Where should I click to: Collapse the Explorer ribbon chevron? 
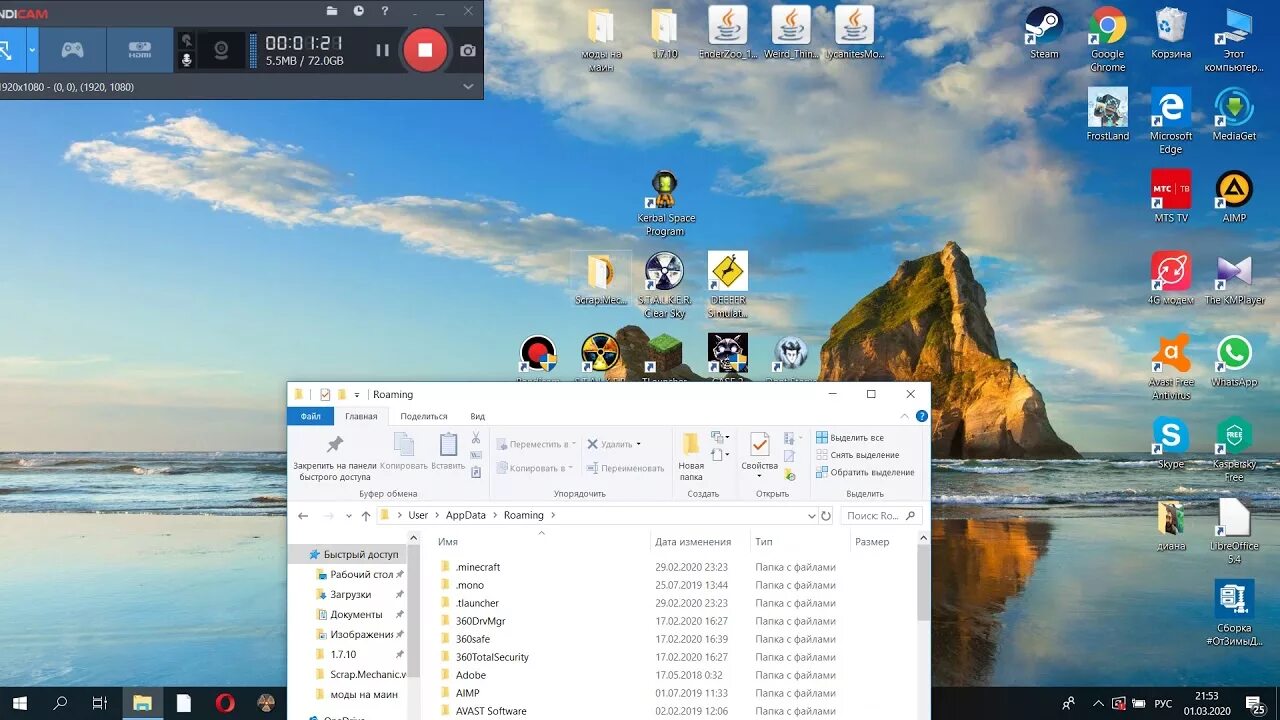coord(906,416)
